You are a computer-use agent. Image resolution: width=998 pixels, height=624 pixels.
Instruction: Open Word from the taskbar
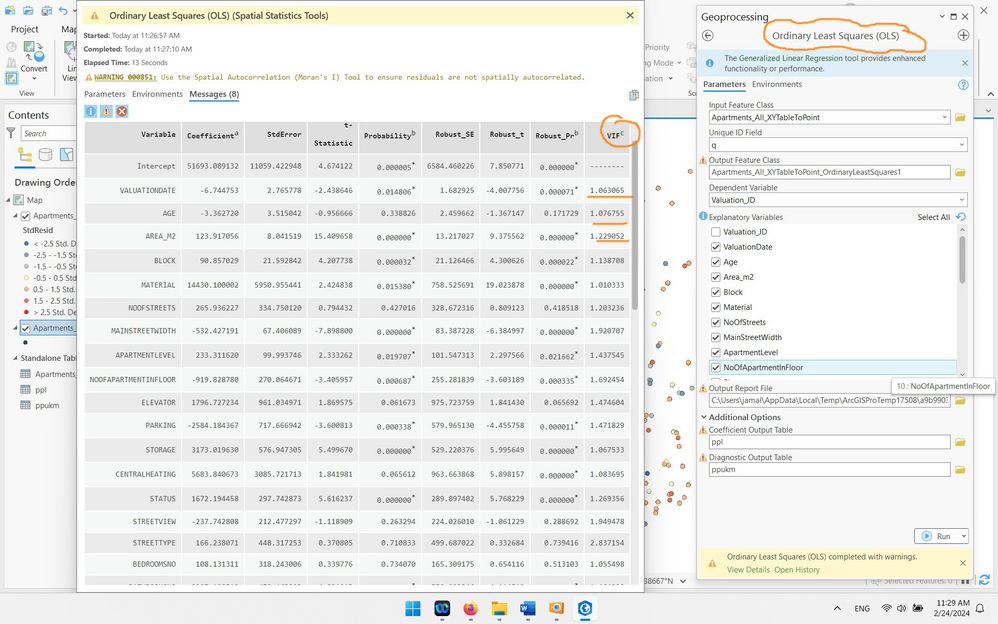pos(528,609)
